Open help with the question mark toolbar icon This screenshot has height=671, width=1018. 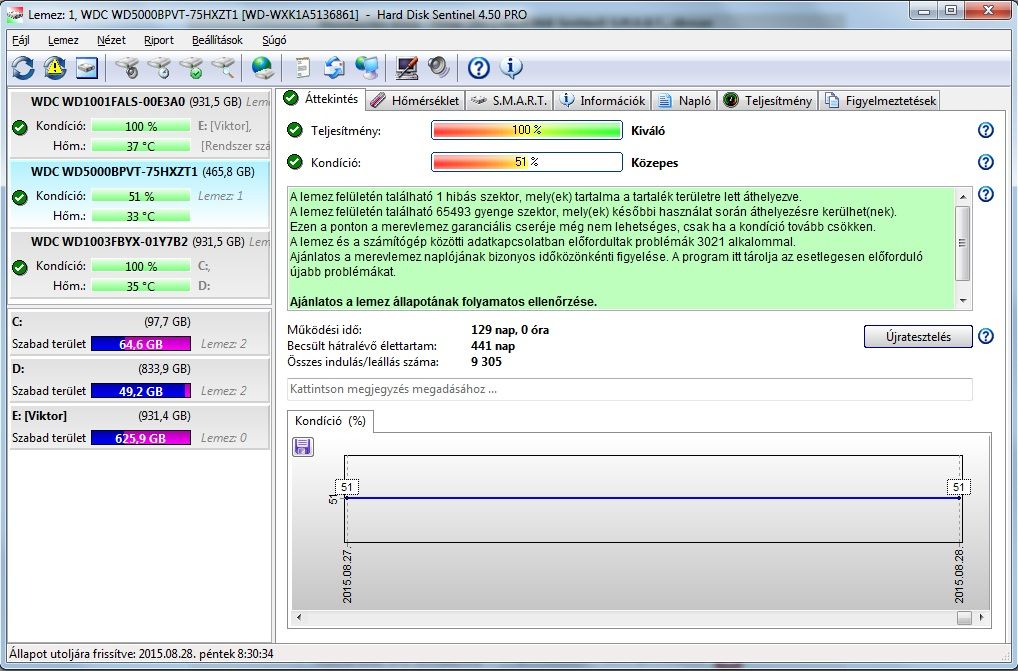478,67
